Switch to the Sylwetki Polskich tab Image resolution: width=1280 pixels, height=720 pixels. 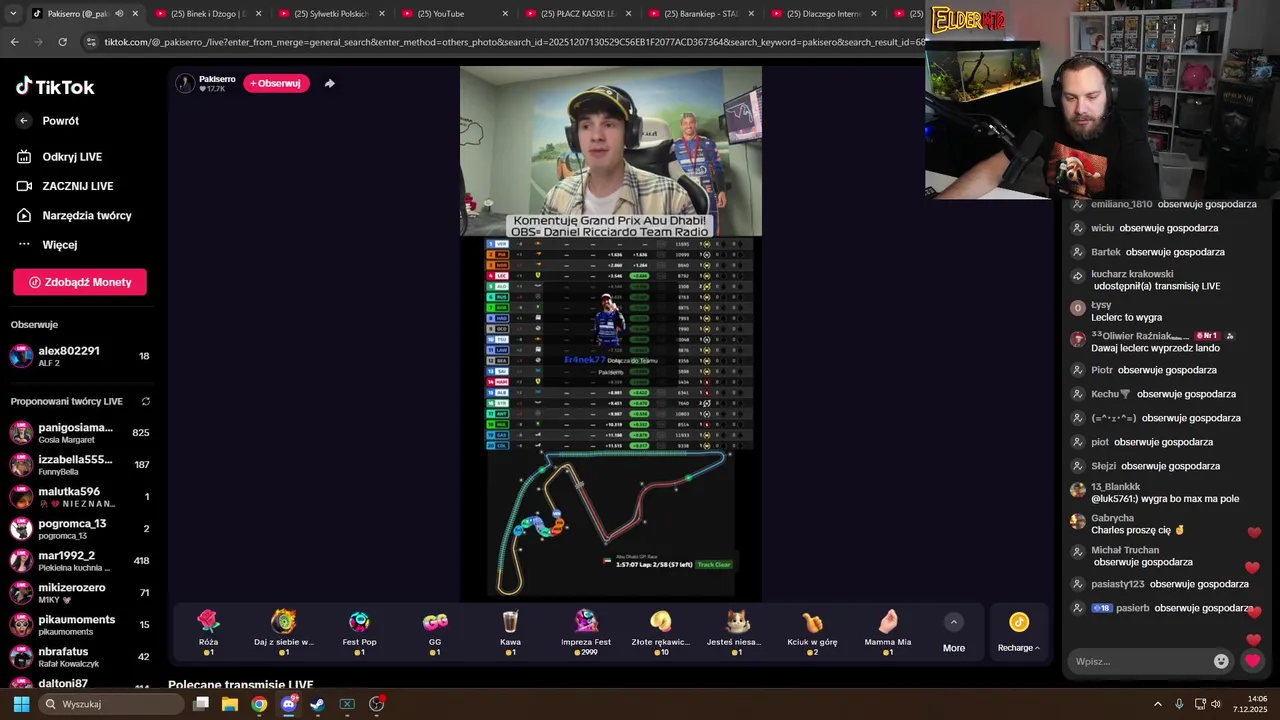331,14
